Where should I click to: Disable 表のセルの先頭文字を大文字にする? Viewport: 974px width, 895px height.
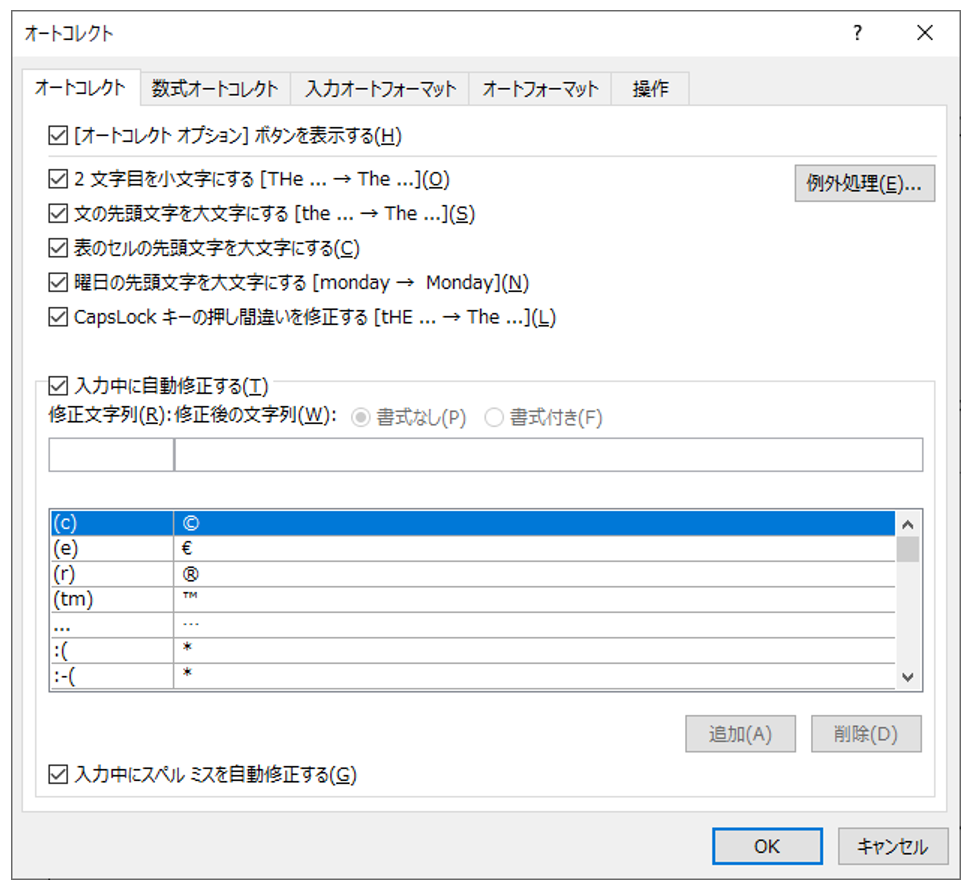(x=57, y=248)
